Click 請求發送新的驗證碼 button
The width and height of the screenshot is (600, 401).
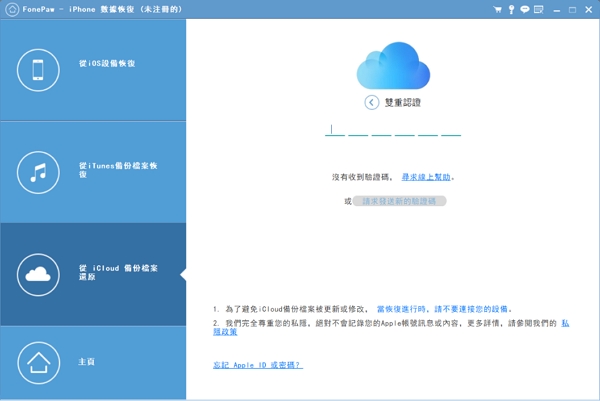coord(399,201)
